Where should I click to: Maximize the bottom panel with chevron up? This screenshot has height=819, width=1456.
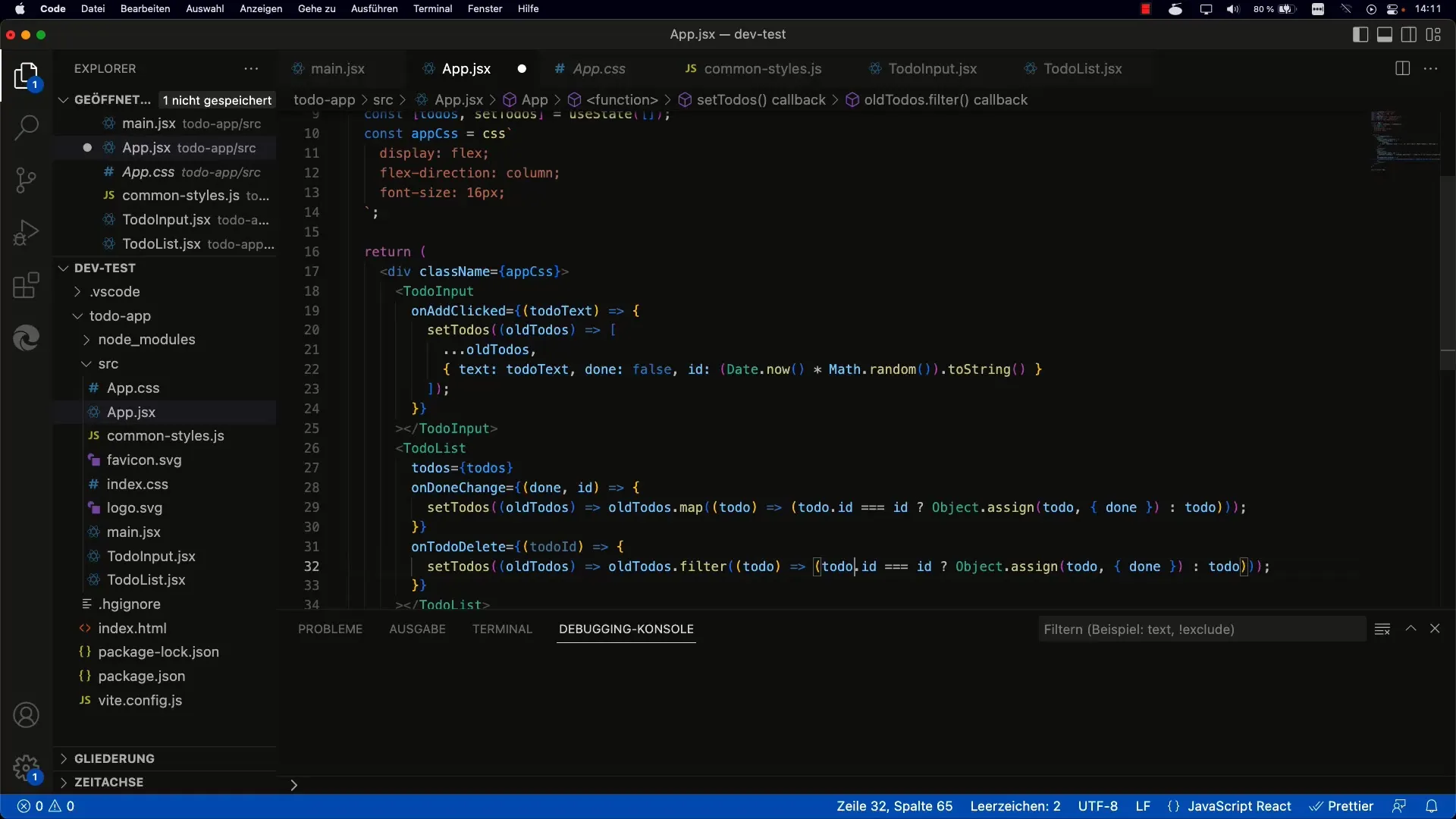1410,629
